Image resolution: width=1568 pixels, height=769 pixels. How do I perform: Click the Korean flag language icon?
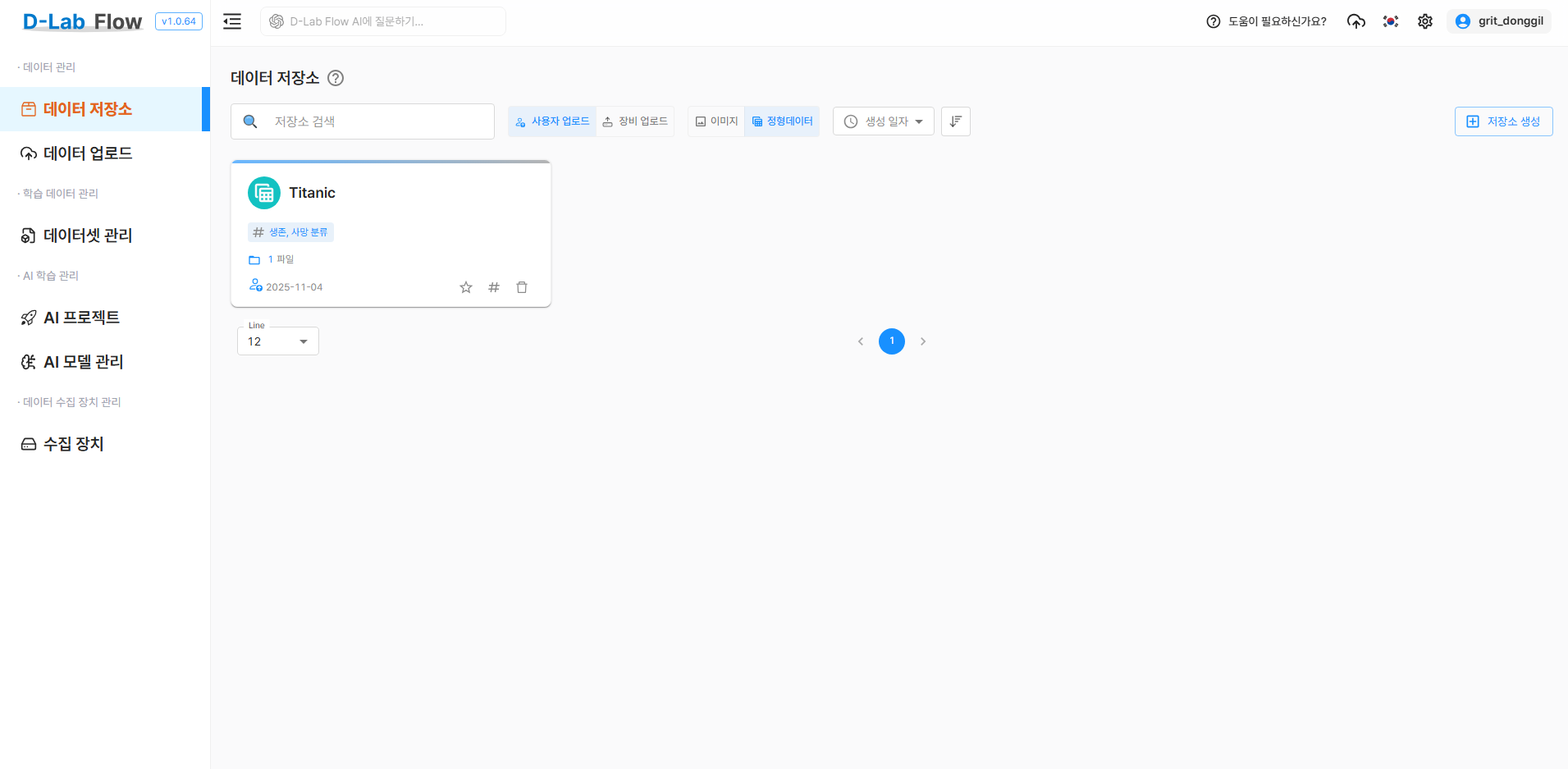point(1391,21)
